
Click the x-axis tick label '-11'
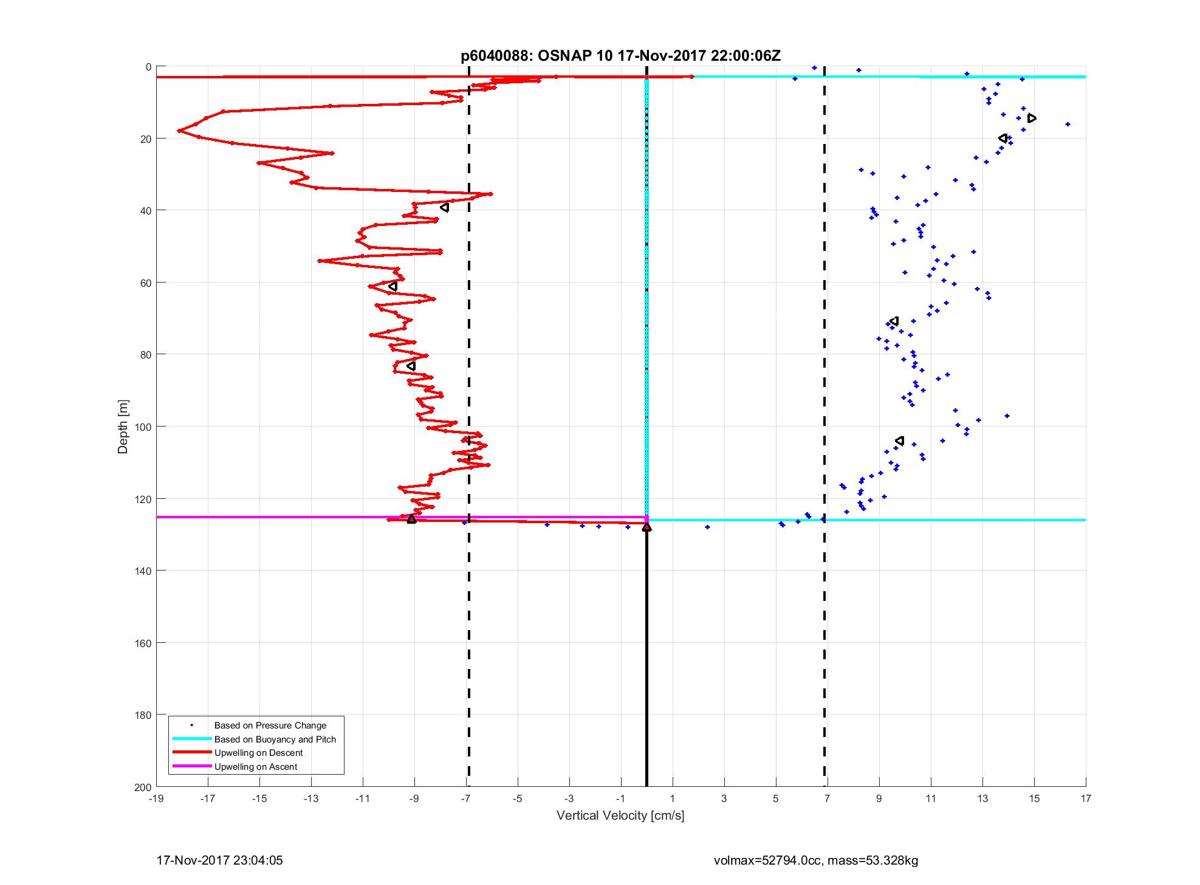[362, 798]
